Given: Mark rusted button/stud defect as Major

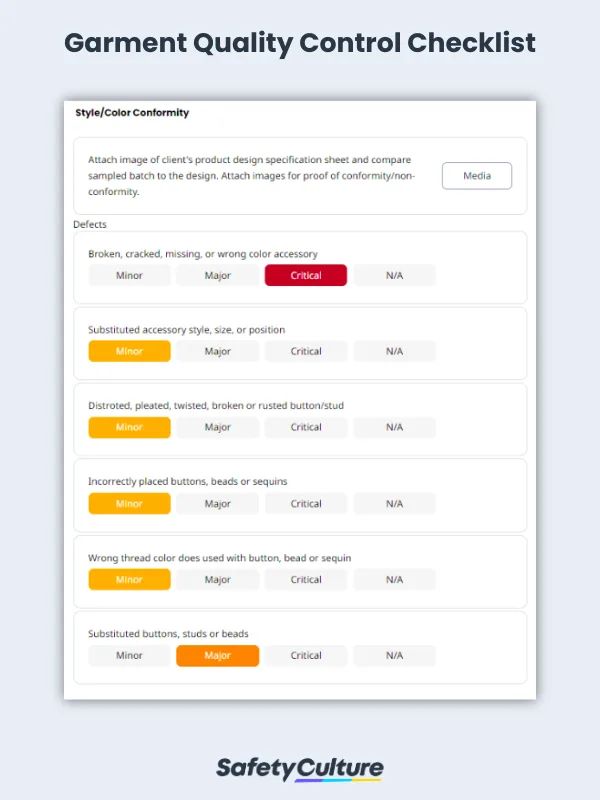Looking at the screenshot, I should 217,427.
